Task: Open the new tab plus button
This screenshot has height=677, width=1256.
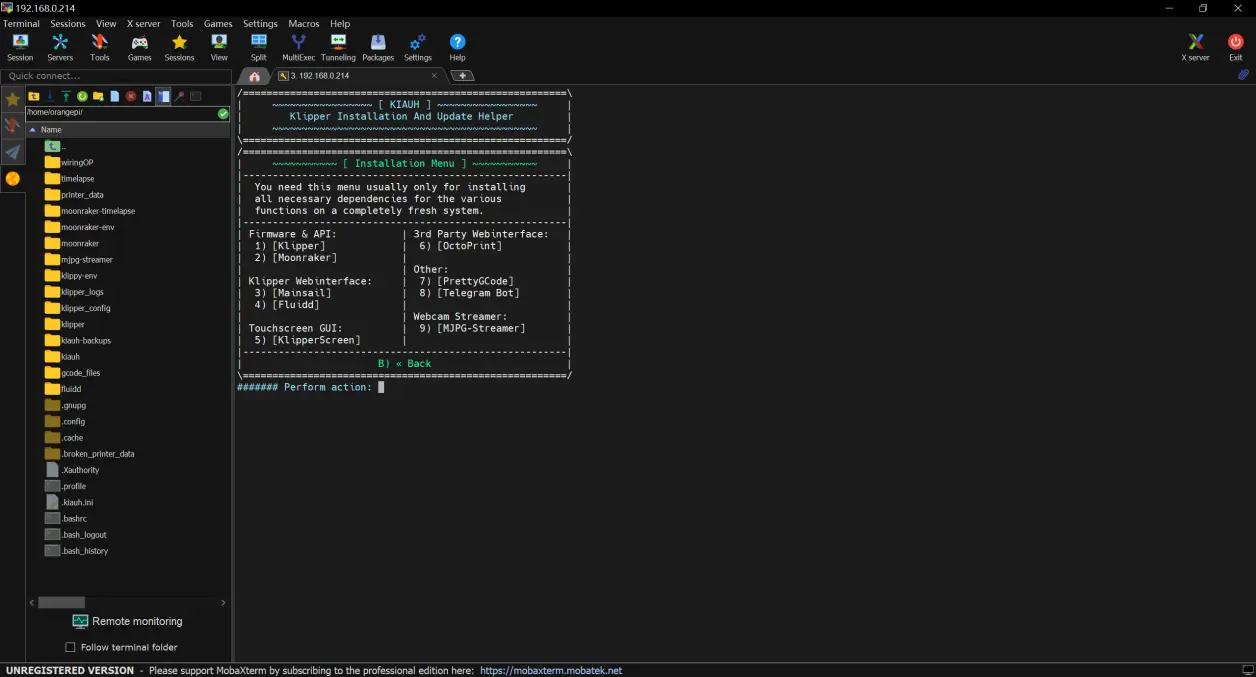Action: 462,75
